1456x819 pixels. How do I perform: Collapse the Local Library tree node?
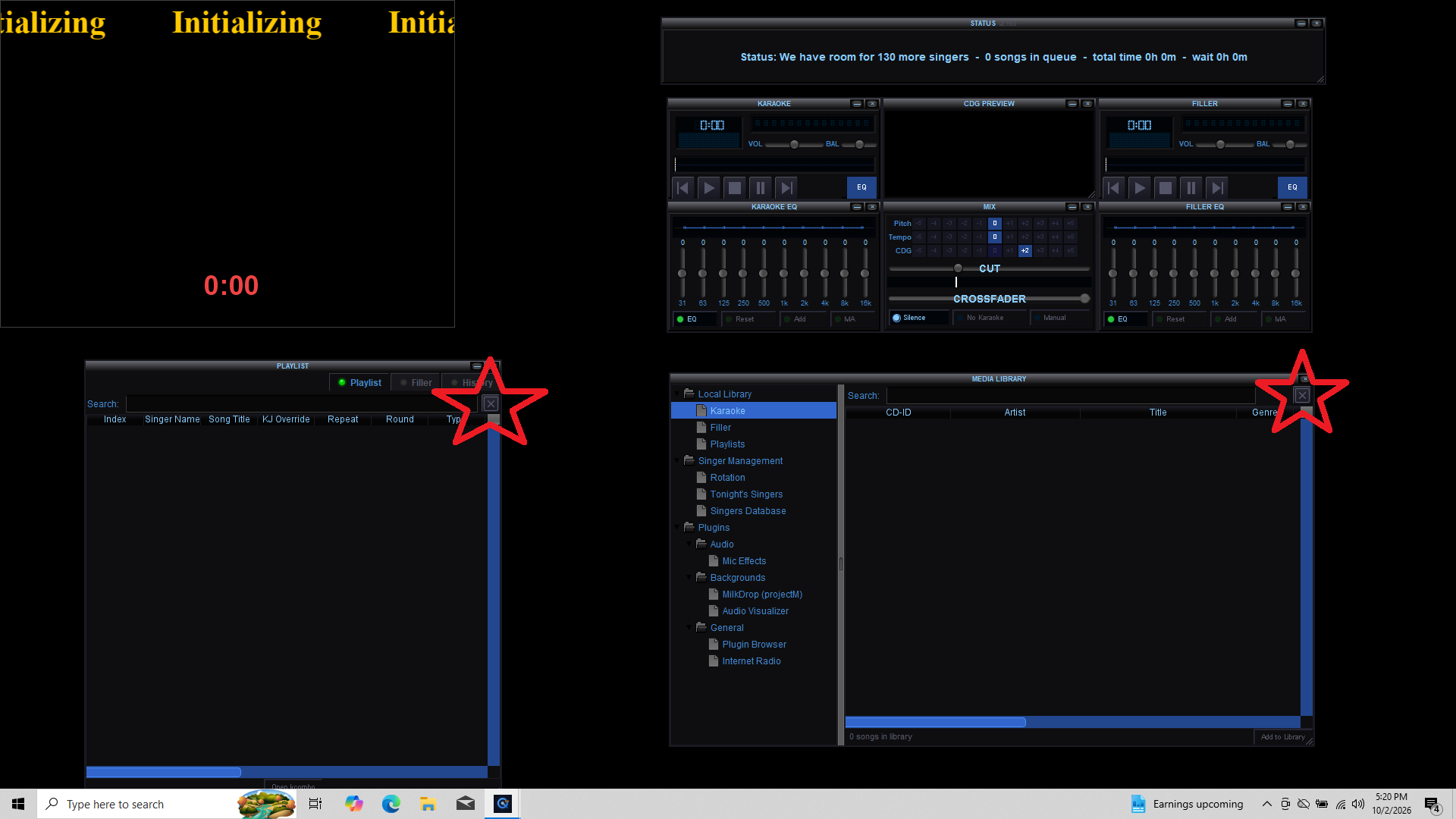click(x=677, y=394)
